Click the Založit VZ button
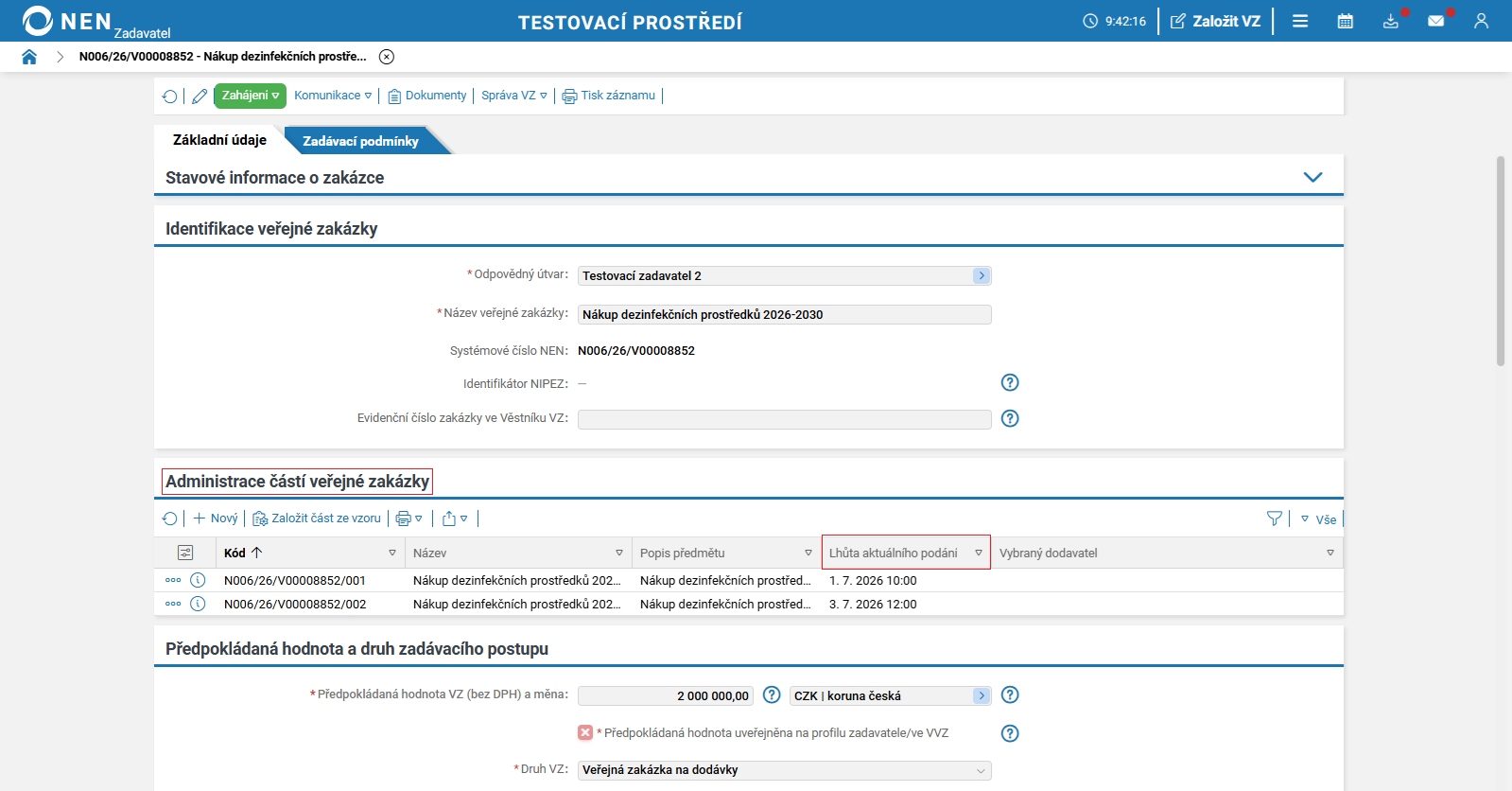Screen dimensions: 1512x791 tap(1215, 21)
